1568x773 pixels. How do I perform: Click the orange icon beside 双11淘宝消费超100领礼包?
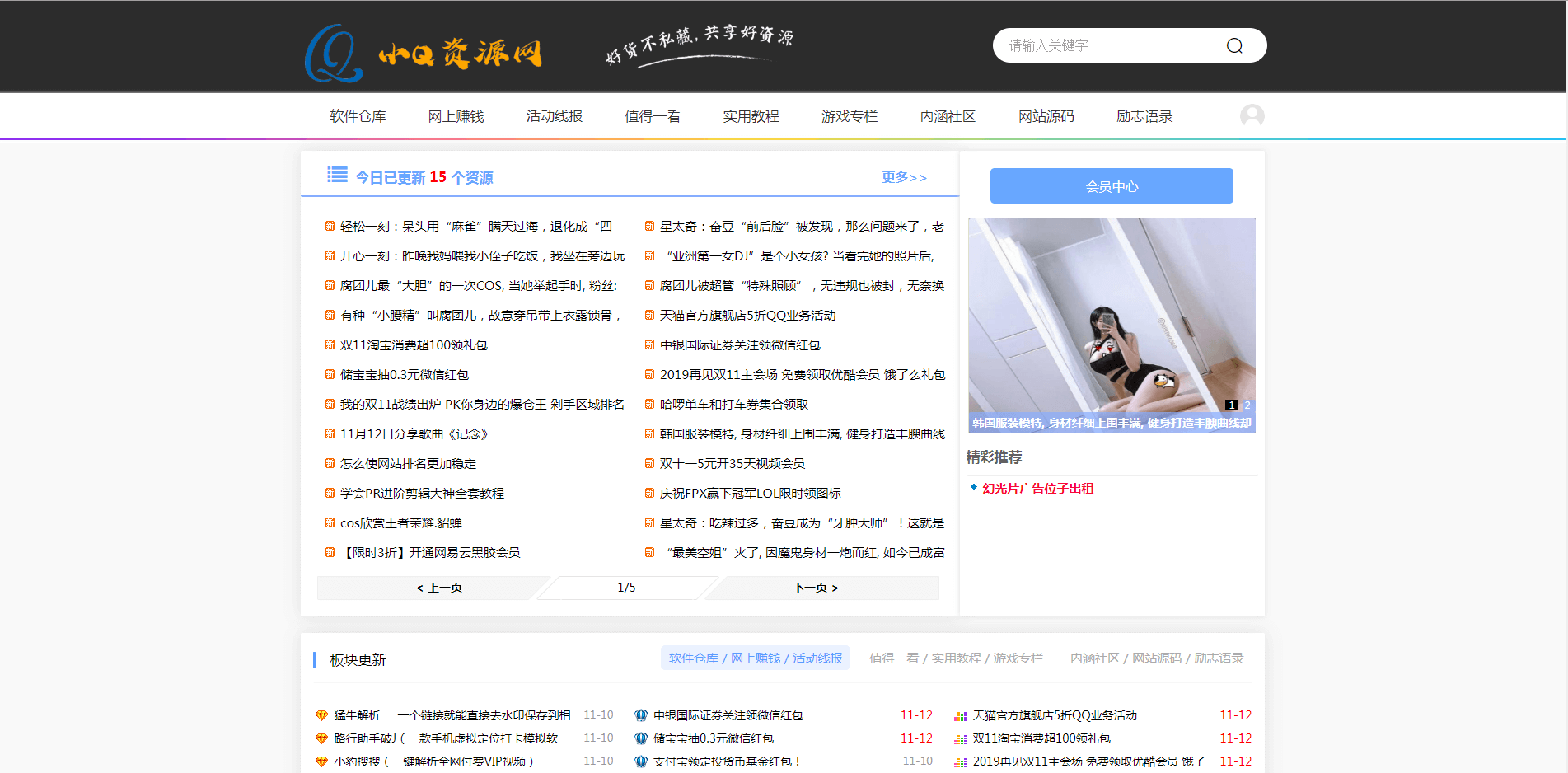pos(330,345)
